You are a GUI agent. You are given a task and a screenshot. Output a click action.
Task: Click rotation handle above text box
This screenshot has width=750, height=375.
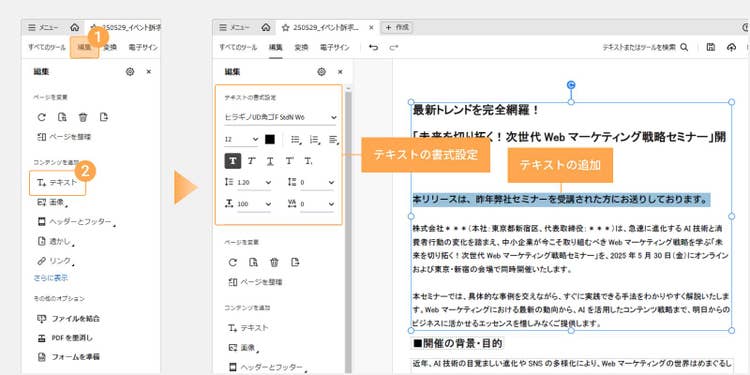pyautogui.click(x=571, y=85)
